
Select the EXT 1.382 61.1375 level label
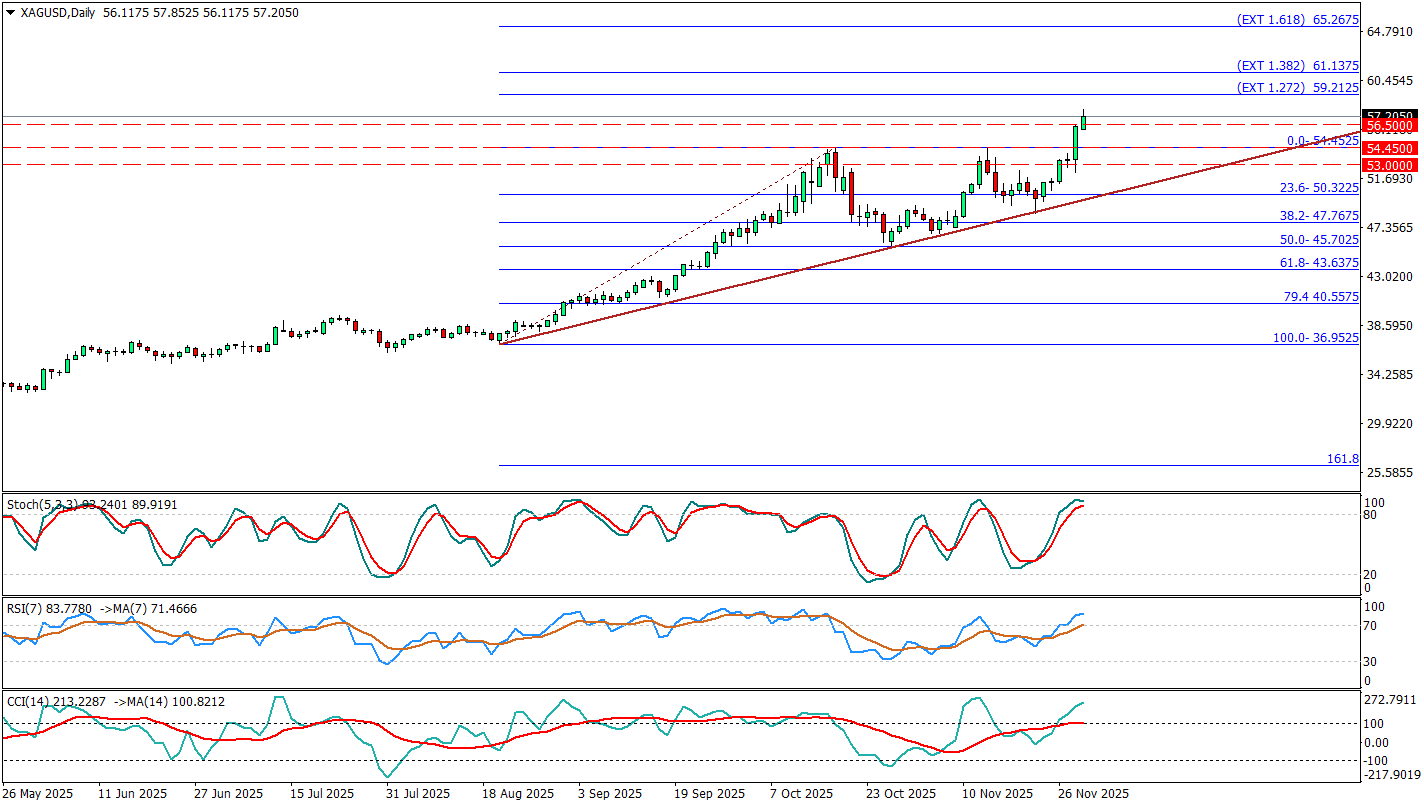pos(1297,65)
